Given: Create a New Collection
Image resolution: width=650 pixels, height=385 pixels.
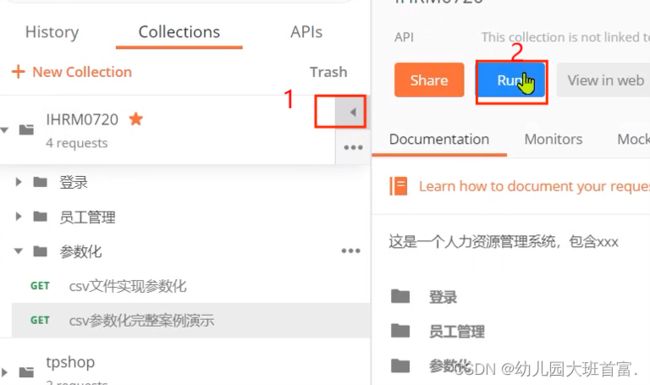Looking at the screenshot, I should coord(72,72).
